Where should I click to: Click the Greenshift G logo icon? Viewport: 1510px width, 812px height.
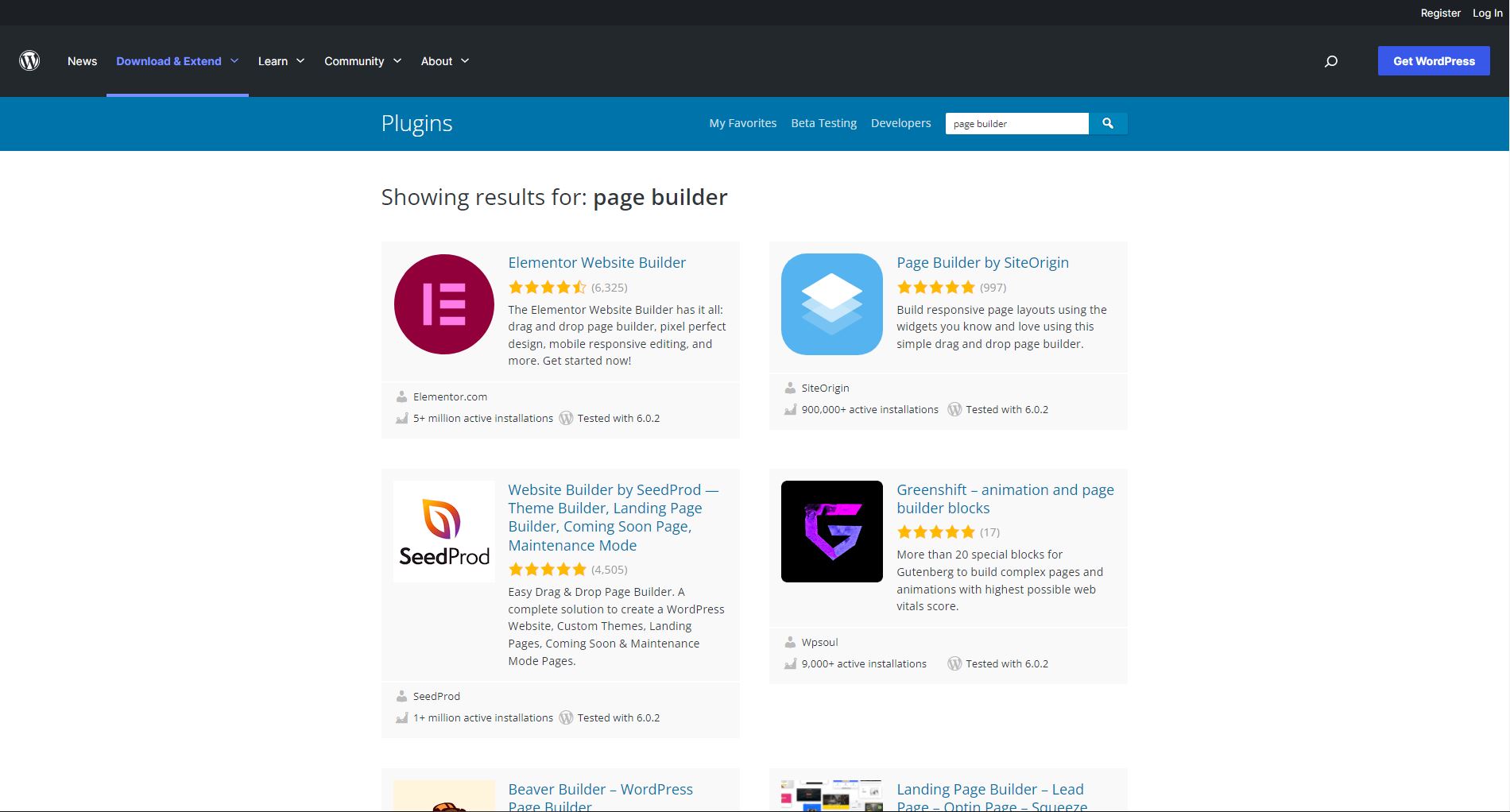pos(832,532)
